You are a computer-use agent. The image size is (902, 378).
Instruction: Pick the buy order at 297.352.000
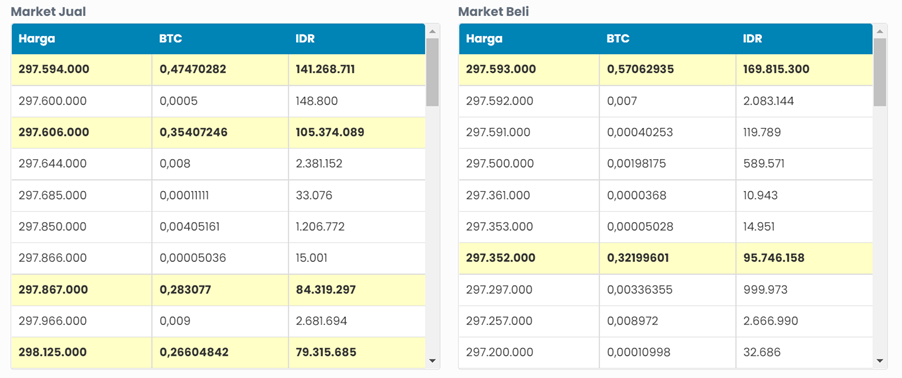pos(666,258)
